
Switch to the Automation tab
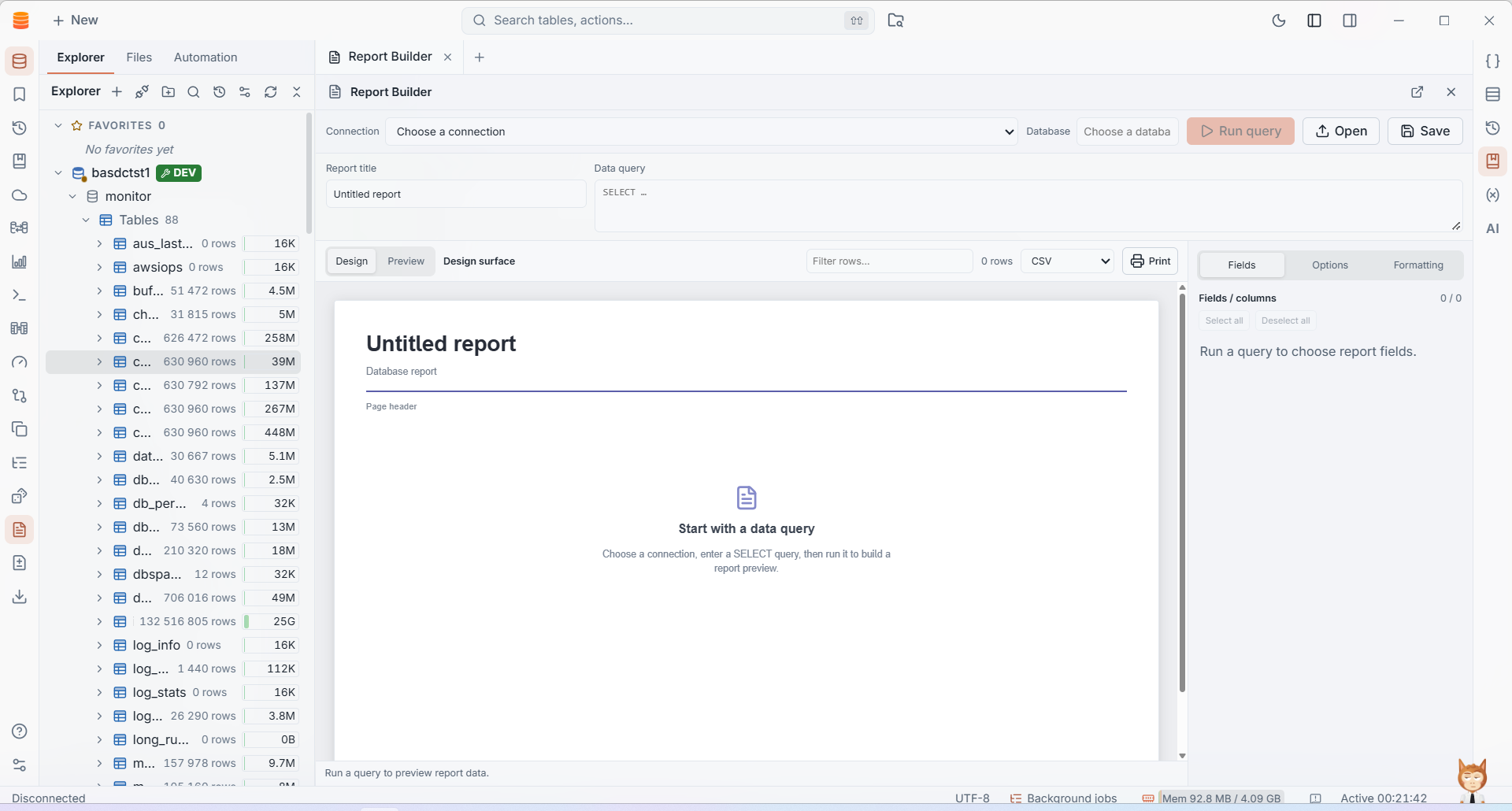pos(206,57)
